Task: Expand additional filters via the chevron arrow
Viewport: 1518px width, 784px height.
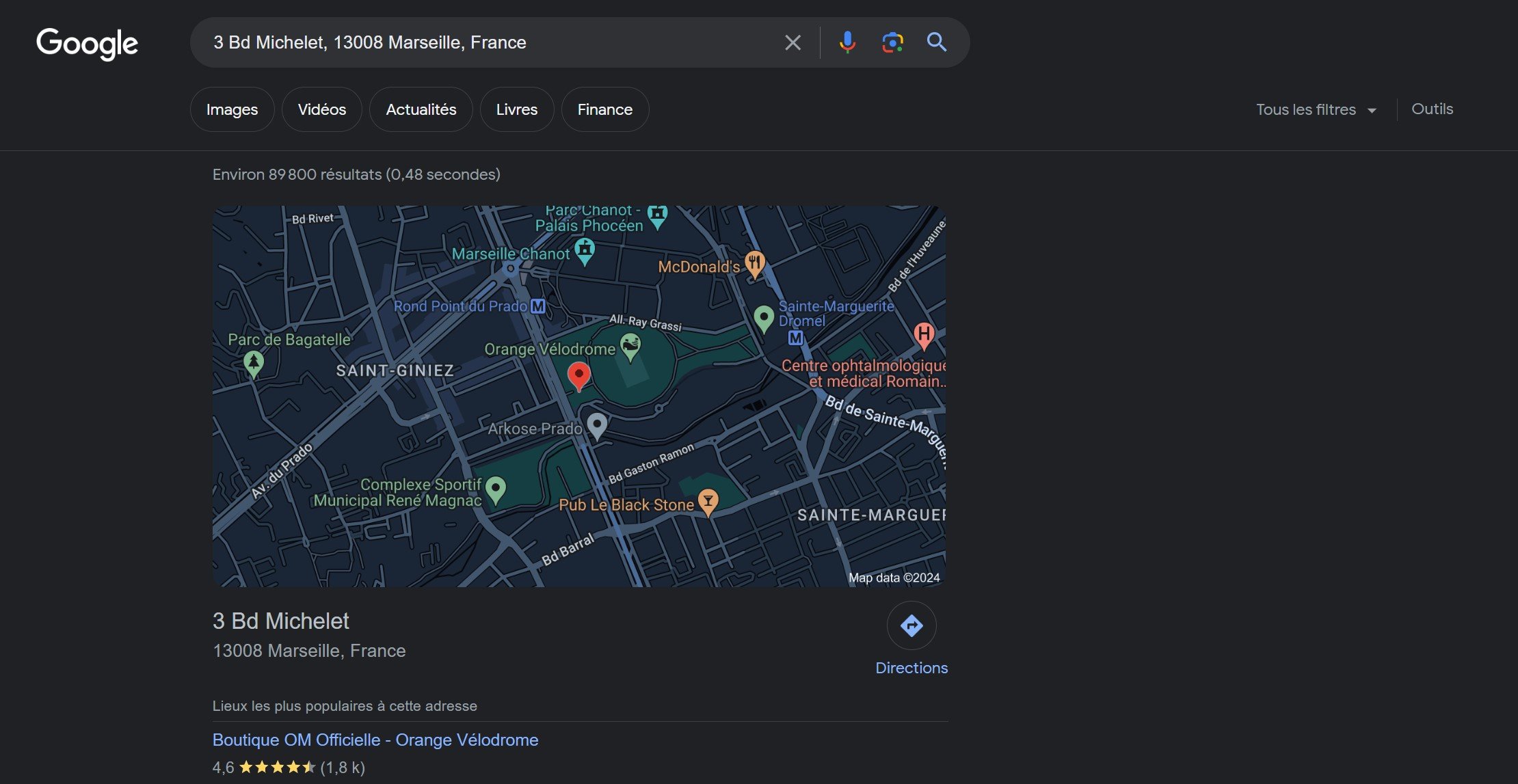Action: click(x=1373, y=109)
